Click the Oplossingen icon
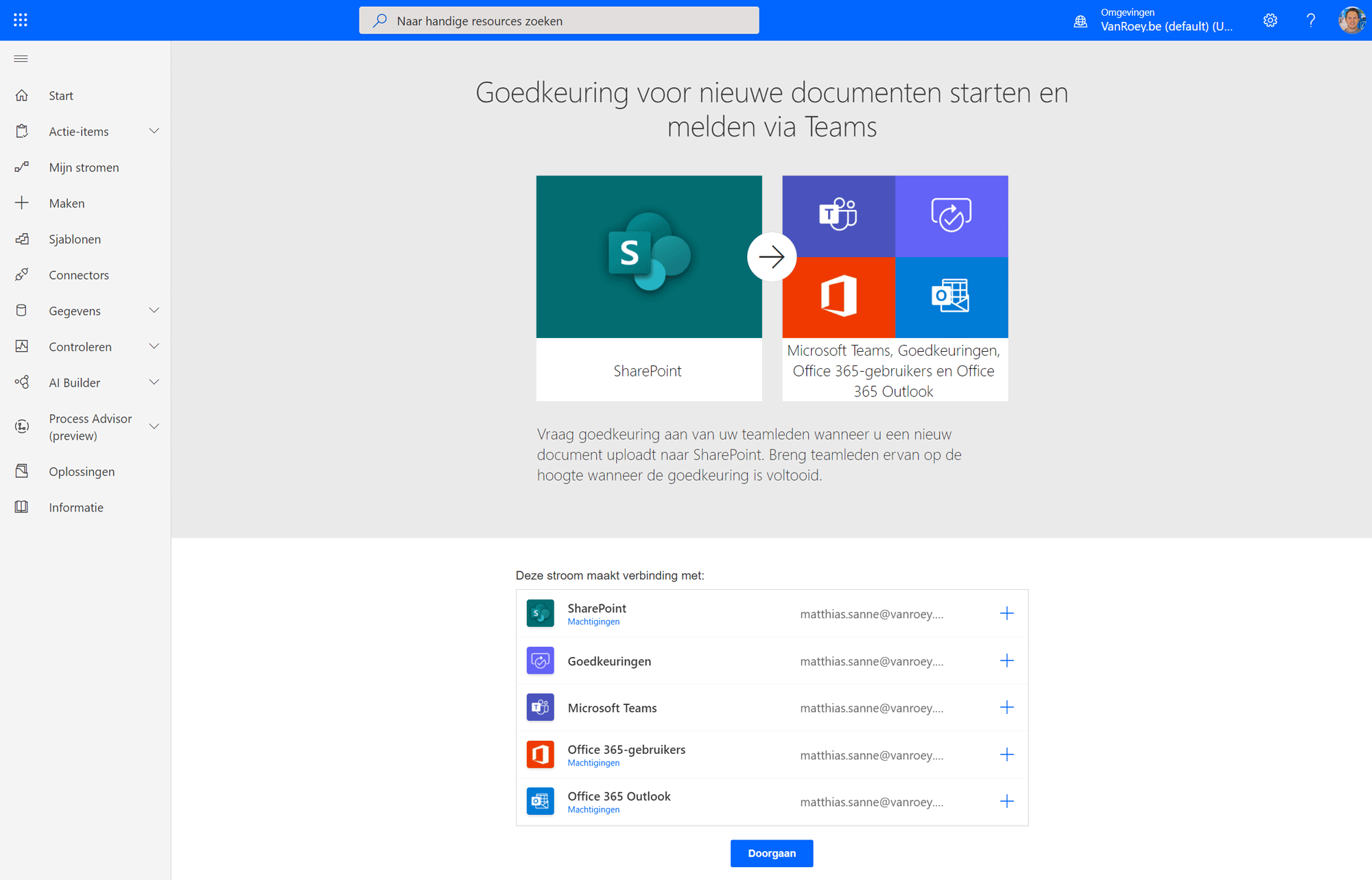Screen dimensions: 1372x880 coord(22,471)
